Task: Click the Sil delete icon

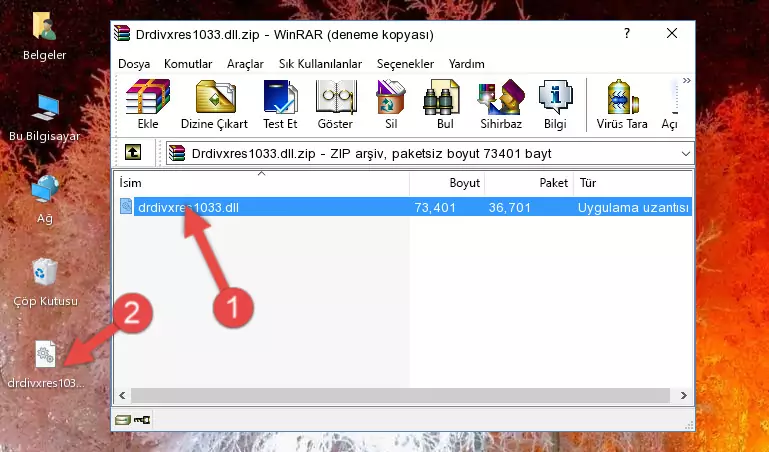Action: pos(391,104)
